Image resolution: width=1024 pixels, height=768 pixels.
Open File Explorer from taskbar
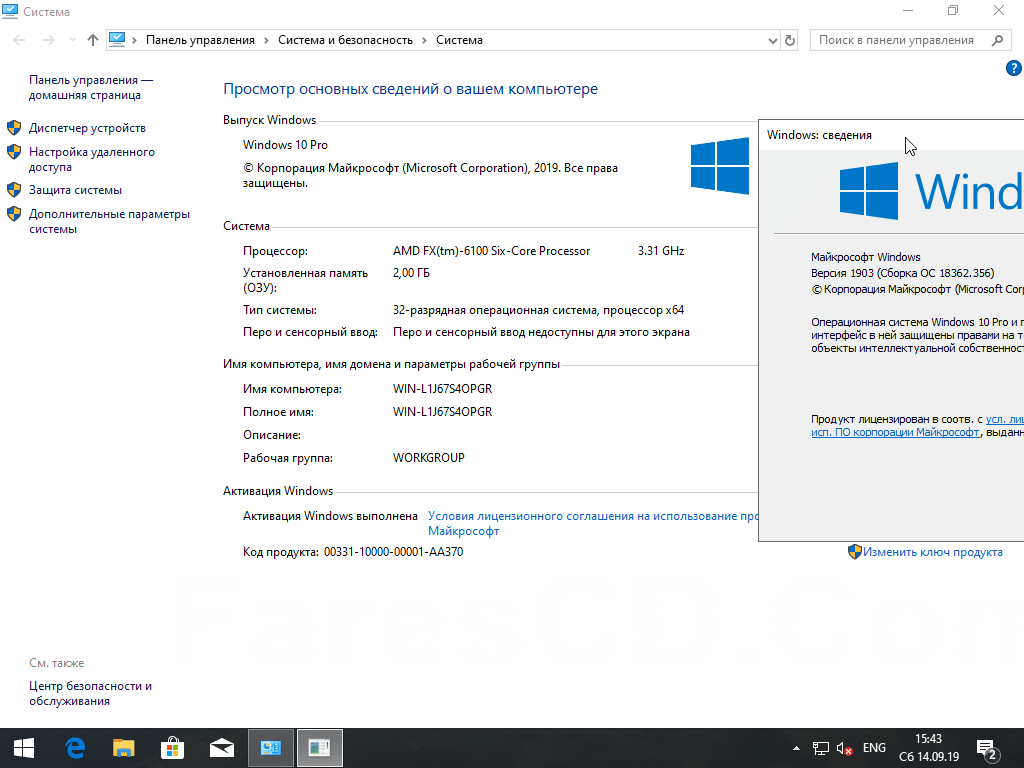(x=123, y=748)
